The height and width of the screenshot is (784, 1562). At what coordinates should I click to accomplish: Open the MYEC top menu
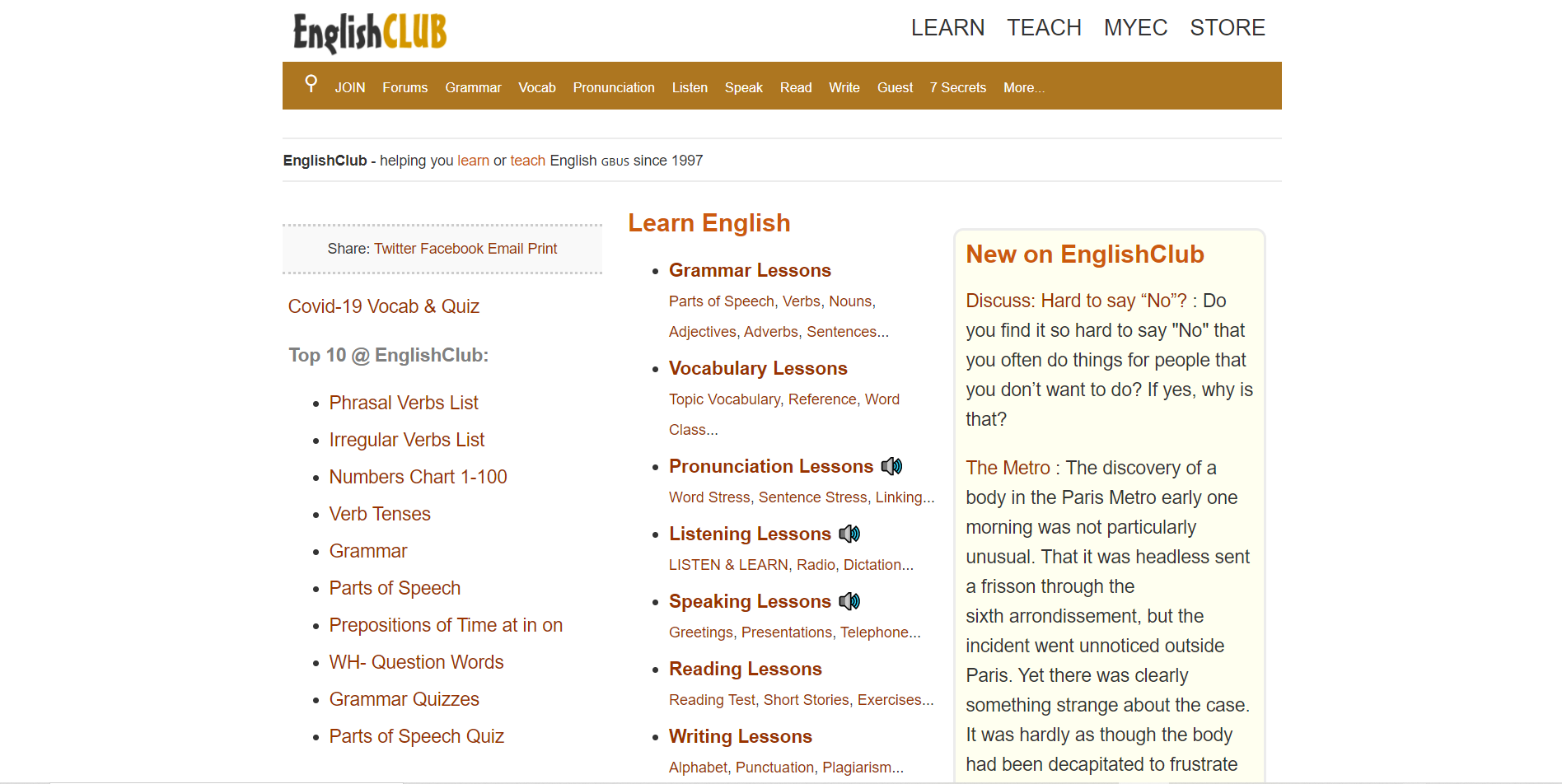1135,28
